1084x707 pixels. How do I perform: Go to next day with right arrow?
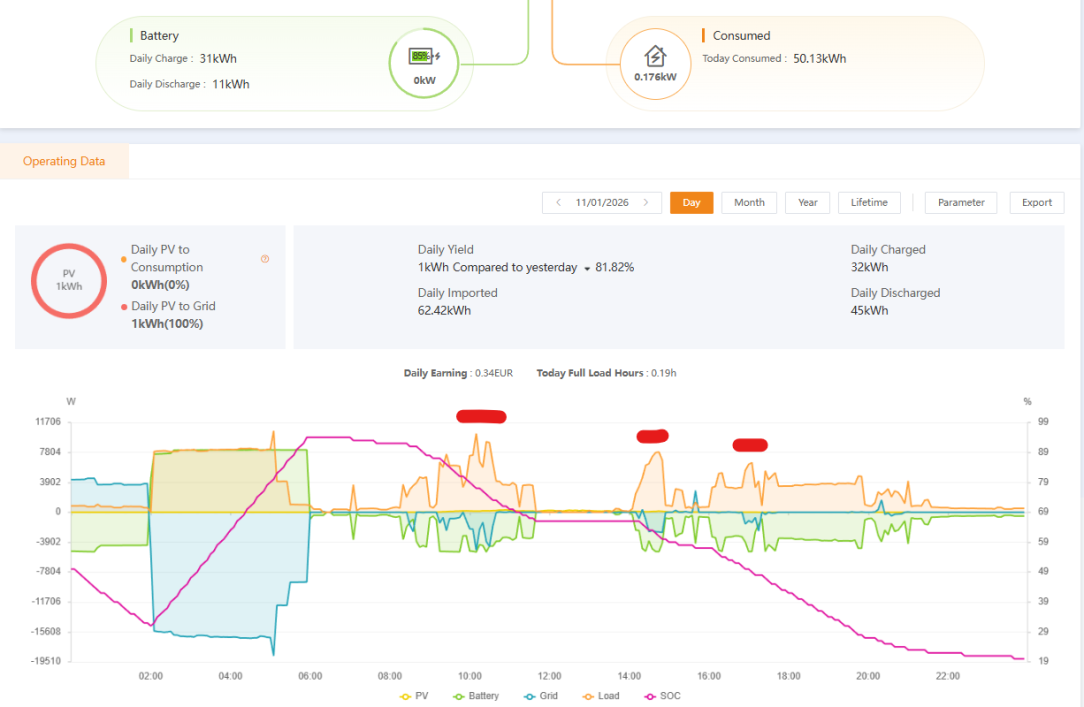tap(646, 202)
